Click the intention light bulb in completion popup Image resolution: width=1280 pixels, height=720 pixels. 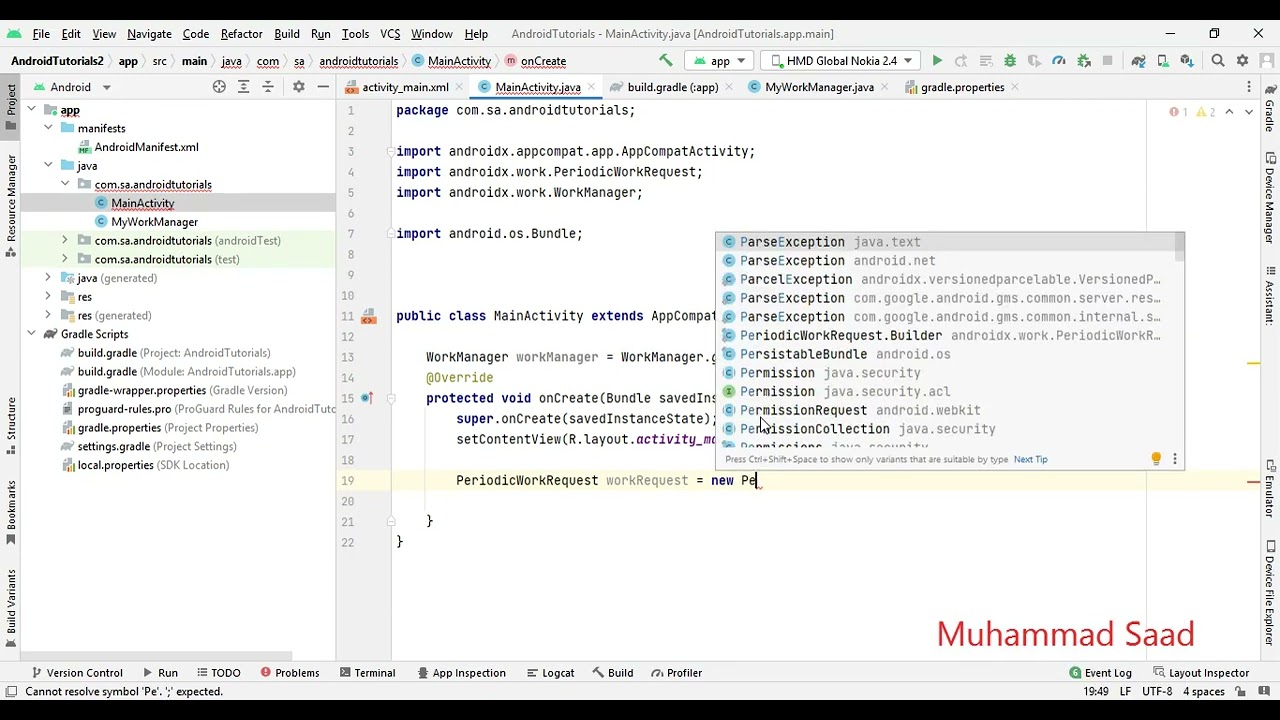tap(1156, 459)
